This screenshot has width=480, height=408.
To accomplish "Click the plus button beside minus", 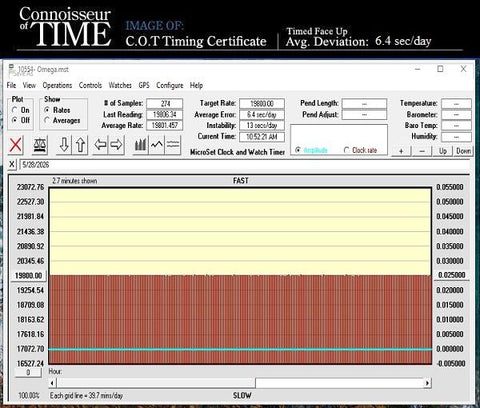I will click(401, 151).
